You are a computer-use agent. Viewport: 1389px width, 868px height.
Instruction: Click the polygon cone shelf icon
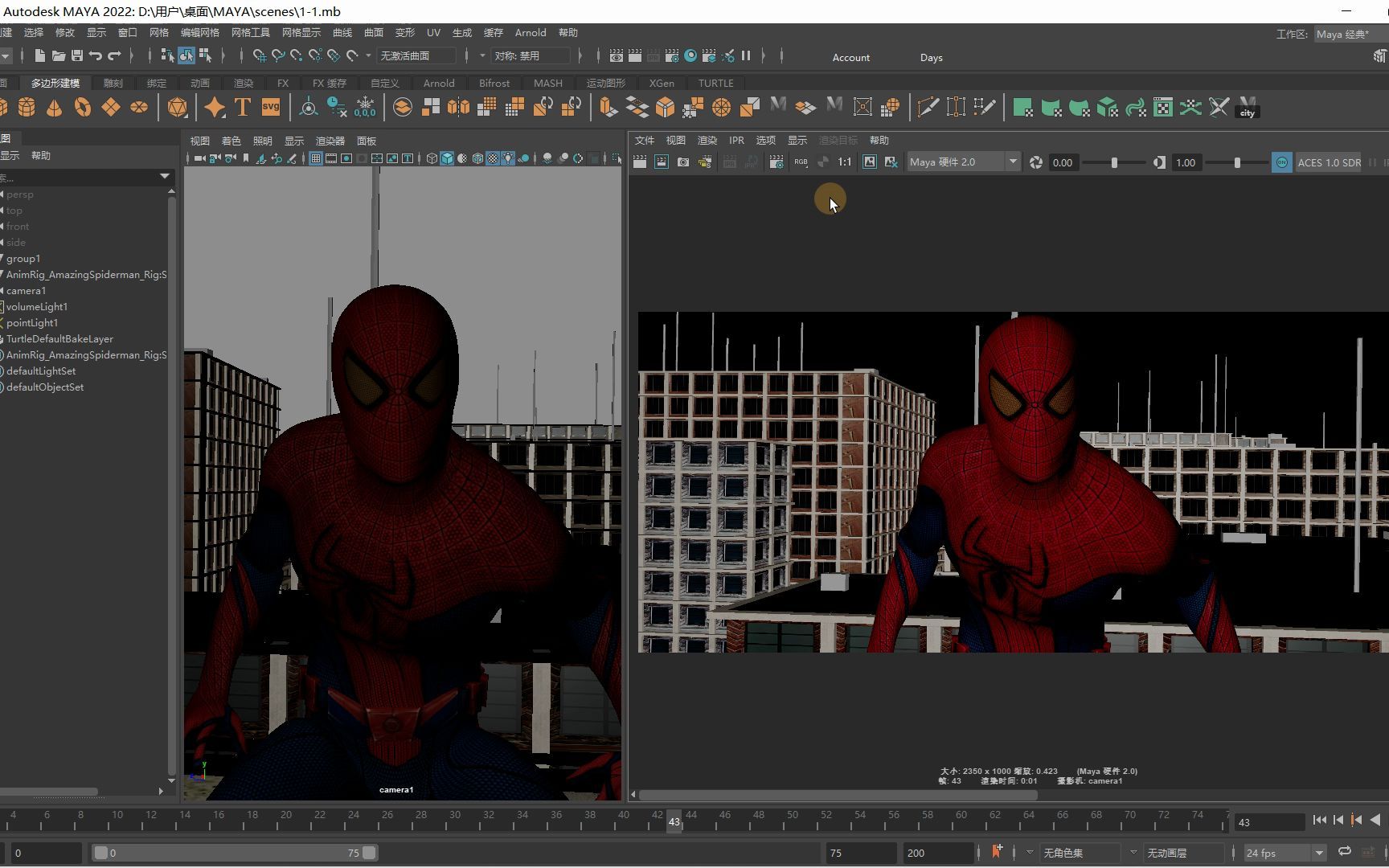[55, 107]
